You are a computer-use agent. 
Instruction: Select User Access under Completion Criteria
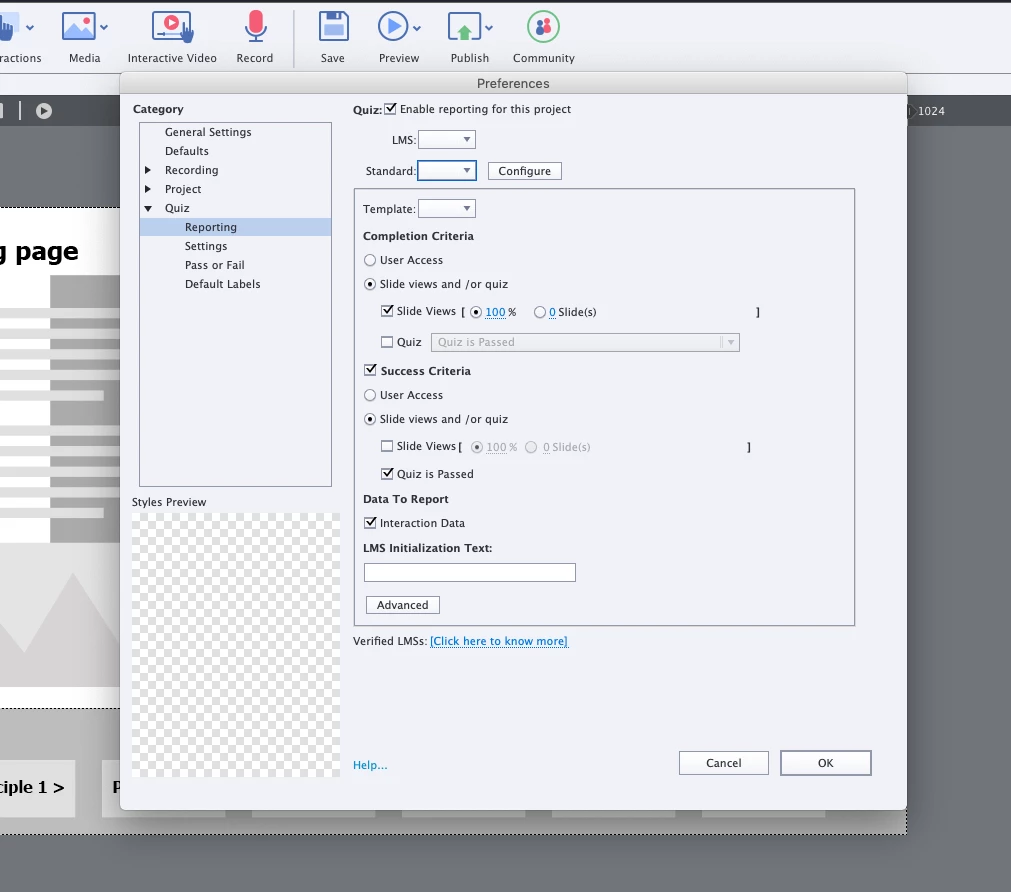pos(370,260)
